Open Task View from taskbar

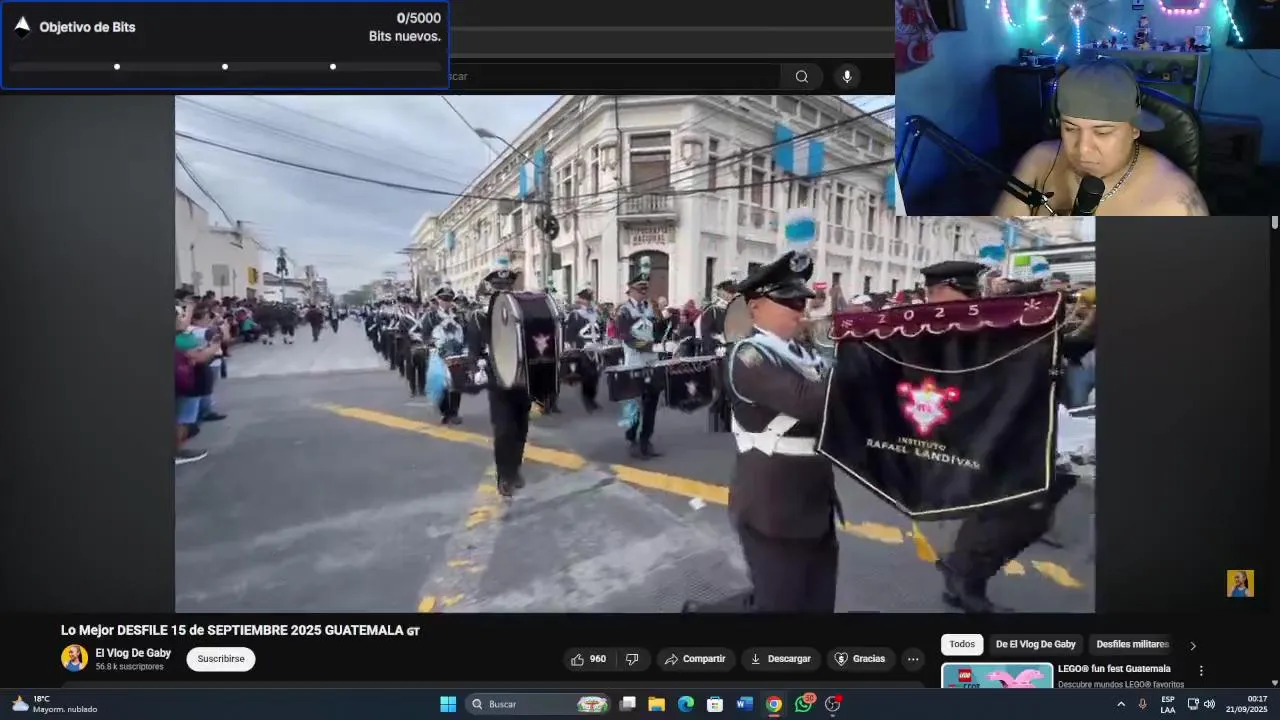628,704
